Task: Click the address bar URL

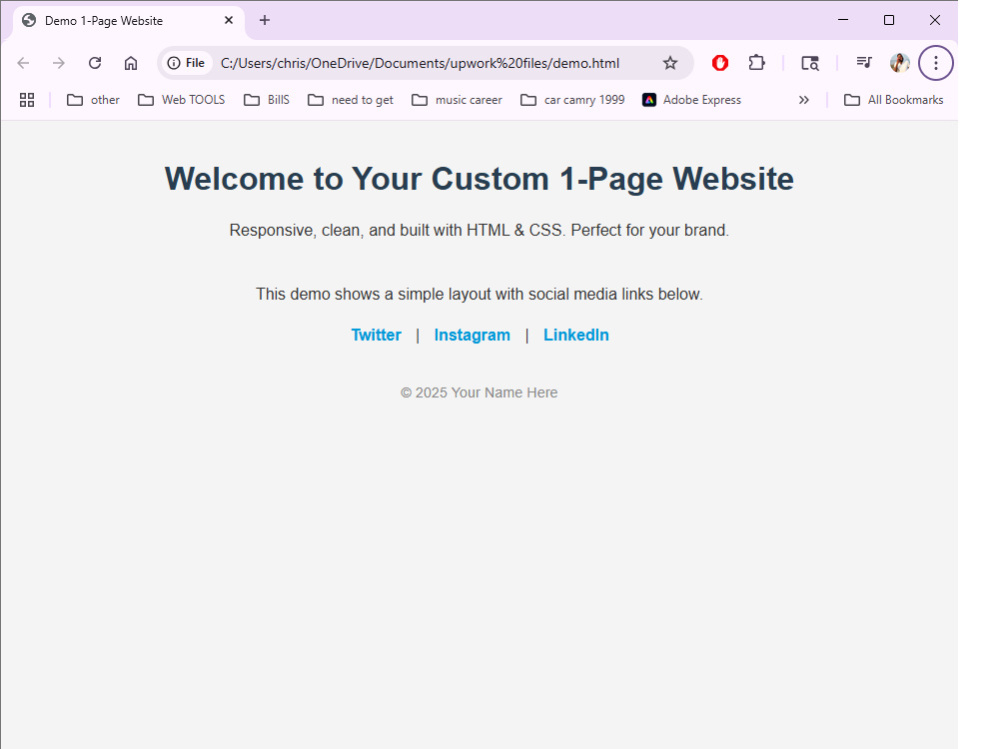Action: [x=420, y=63]
